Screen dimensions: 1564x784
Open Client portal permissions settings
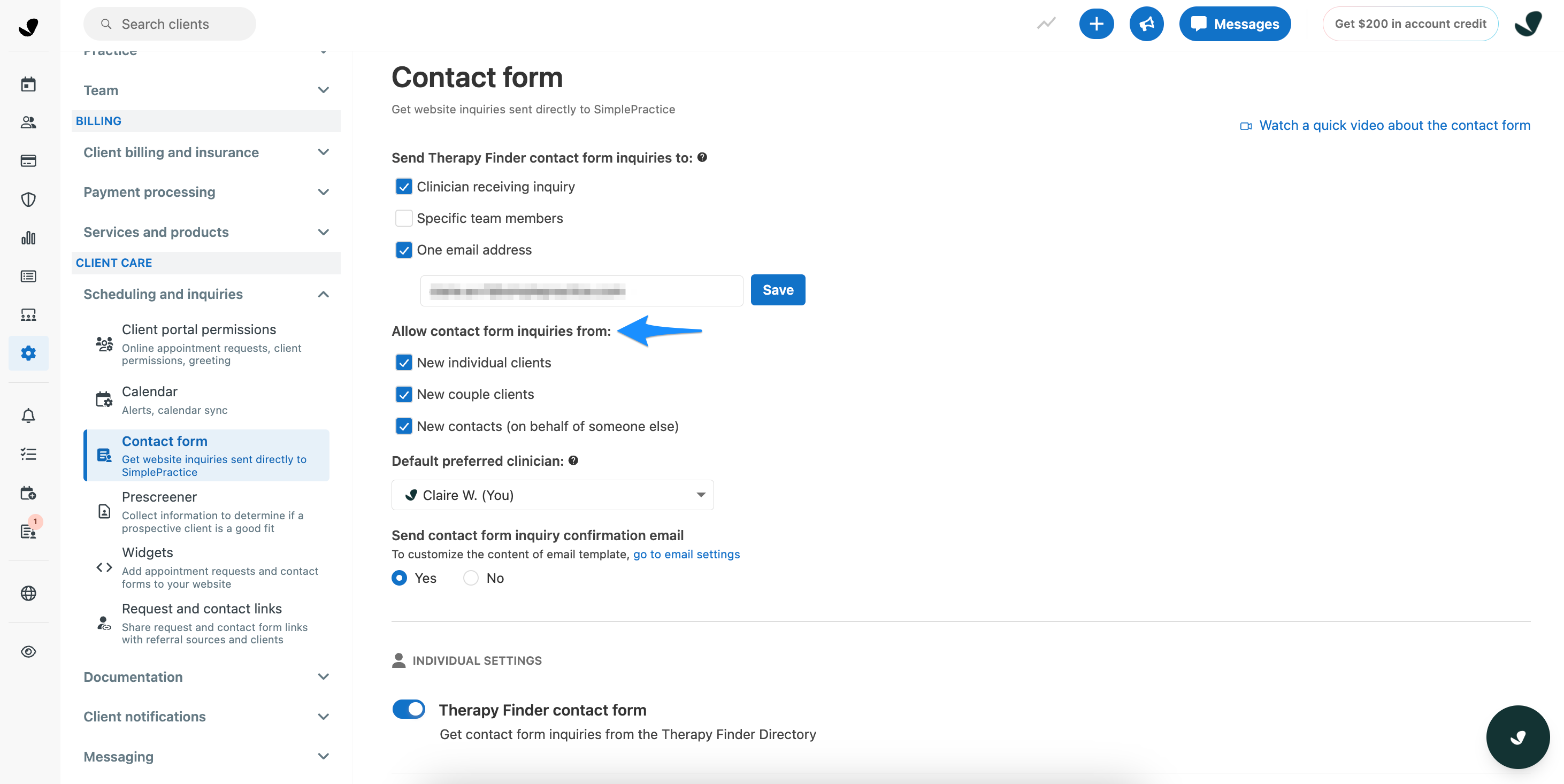[x=206, y=344]
